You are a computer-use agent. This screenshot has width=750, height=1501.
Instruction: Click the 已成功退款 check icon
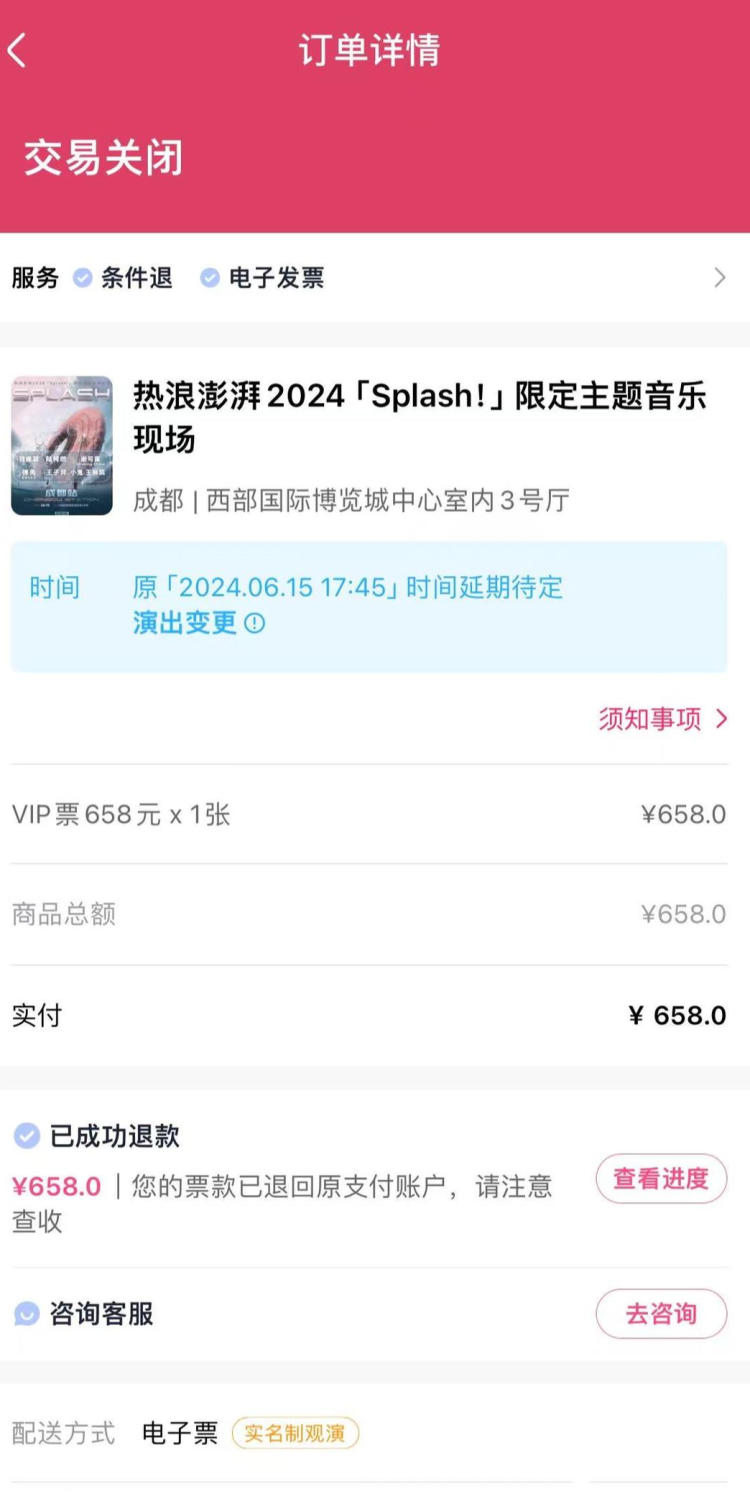27,1136
